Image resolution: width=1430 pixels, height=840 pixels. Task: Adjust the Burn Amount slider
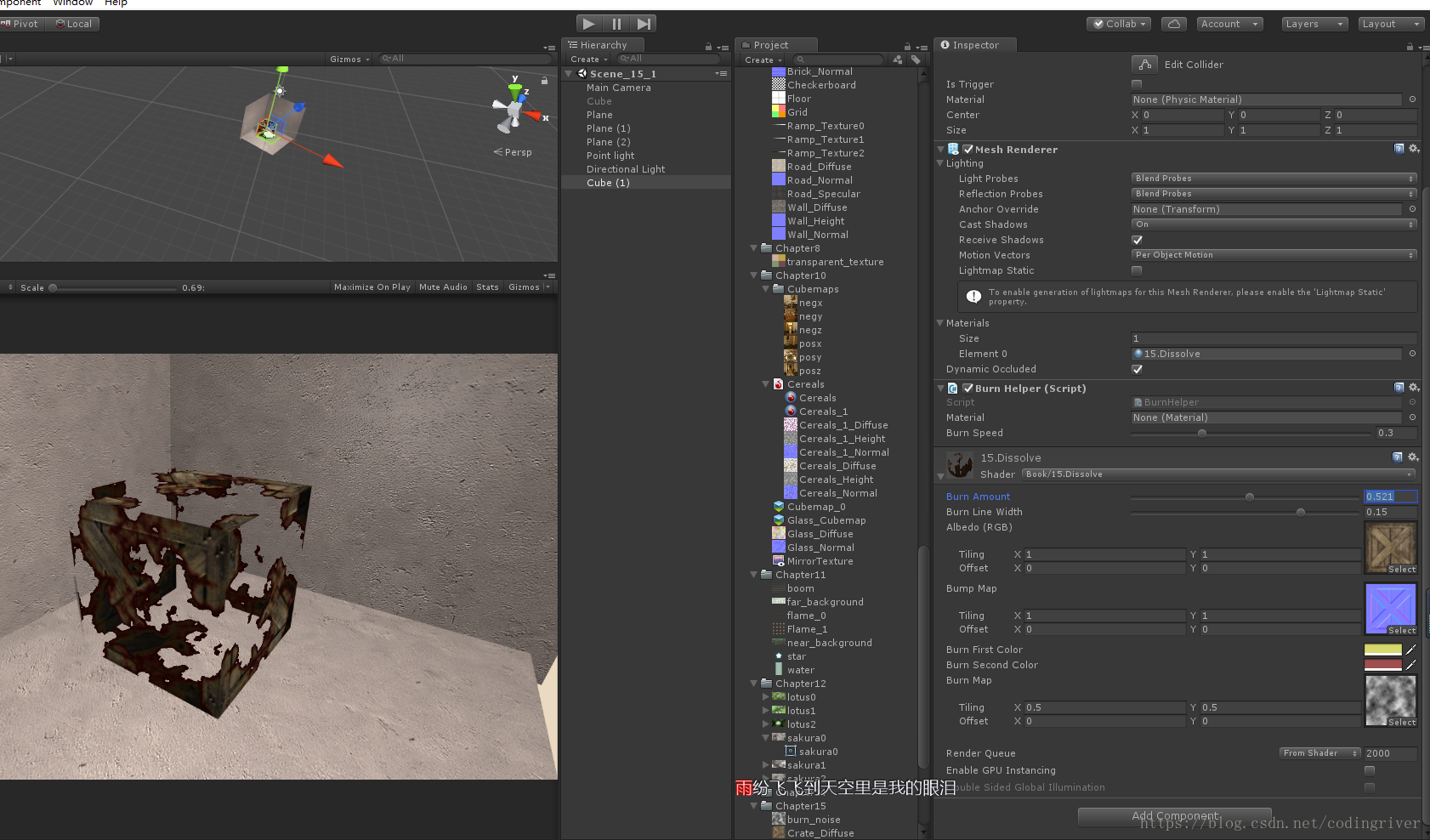coord(1245,497)
